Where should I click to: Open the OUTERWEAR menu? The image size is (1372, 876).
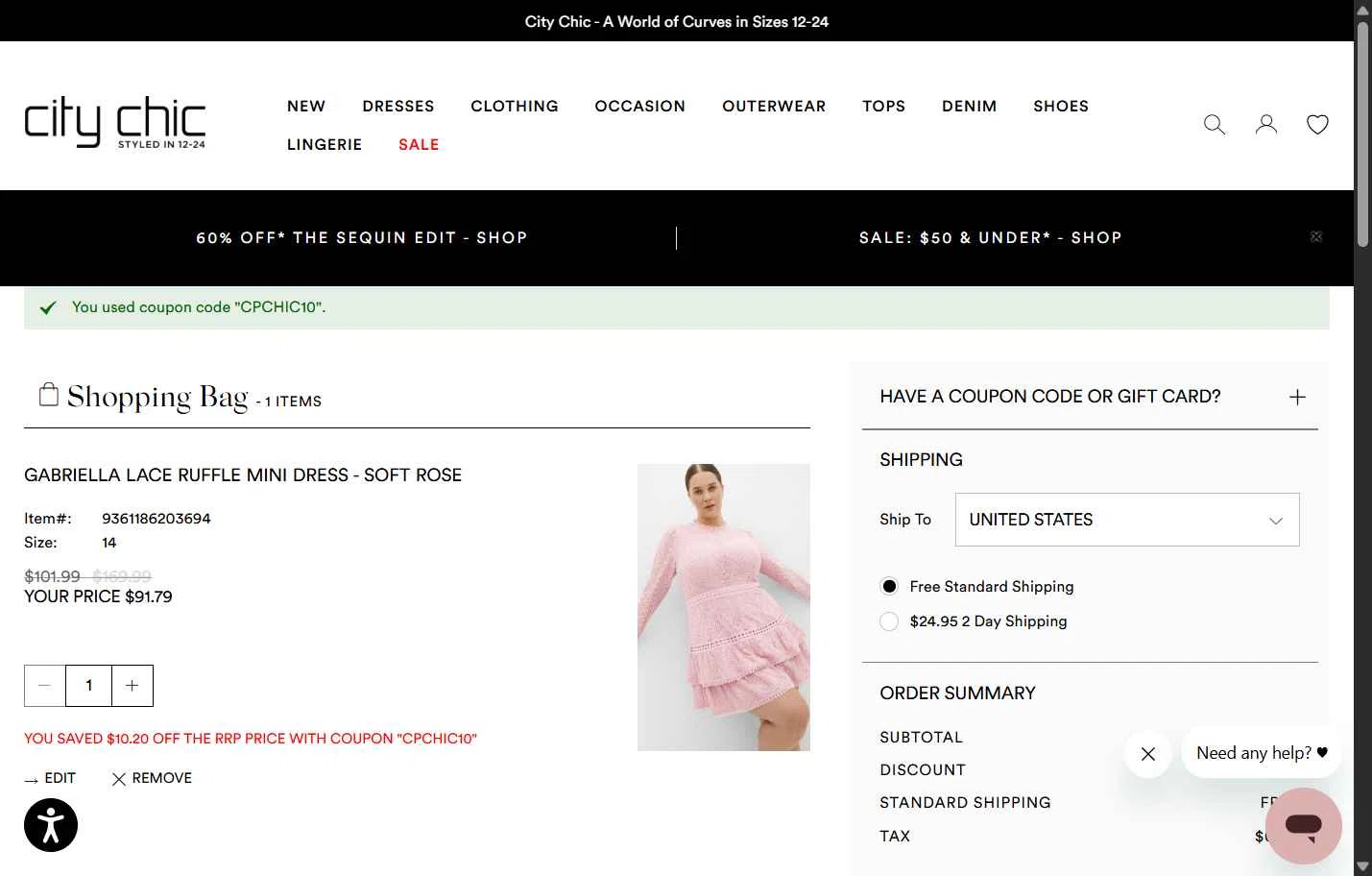(x=774, y=107)
